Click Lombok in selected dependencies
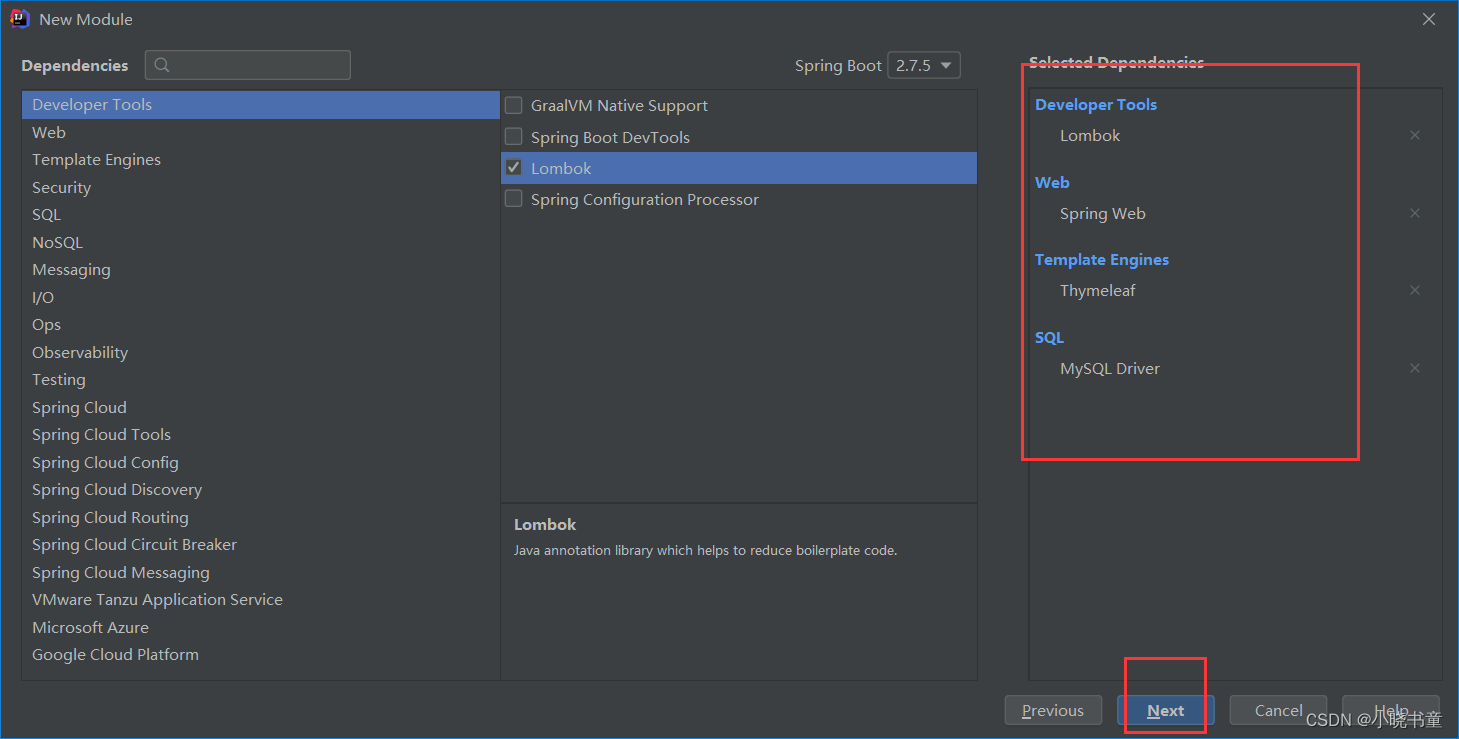Image resolution: width=1459 pixels, height=739 pixels. tap(1090, 135)
